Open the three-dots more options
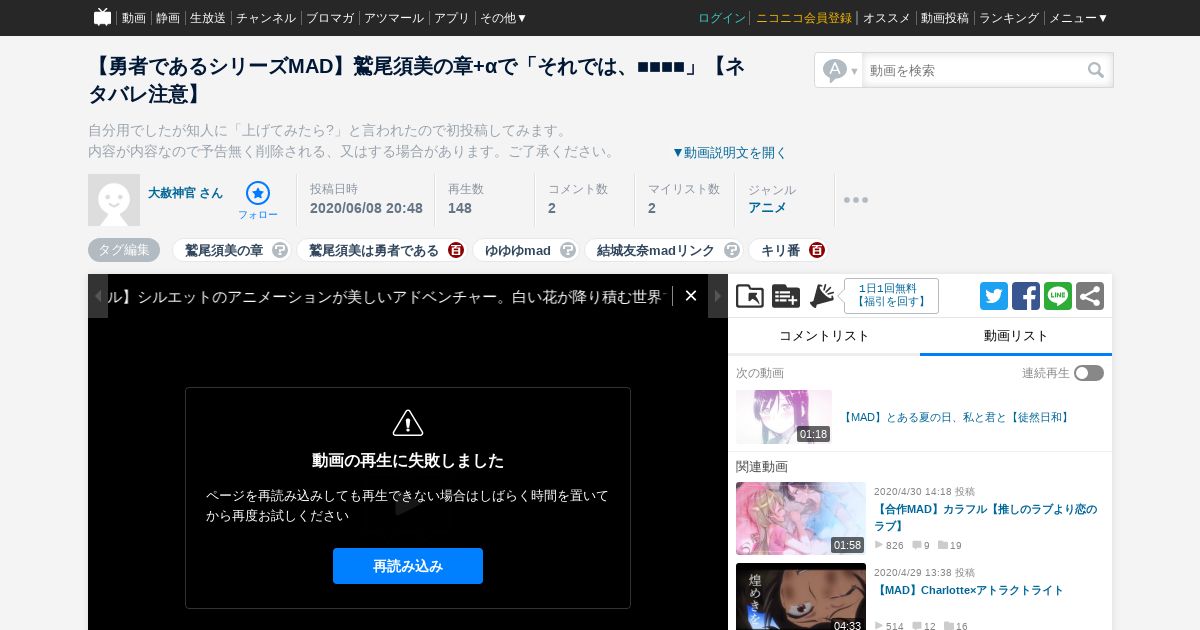The width and height of the screenshot is (1200, 630). tap(856, 200)
